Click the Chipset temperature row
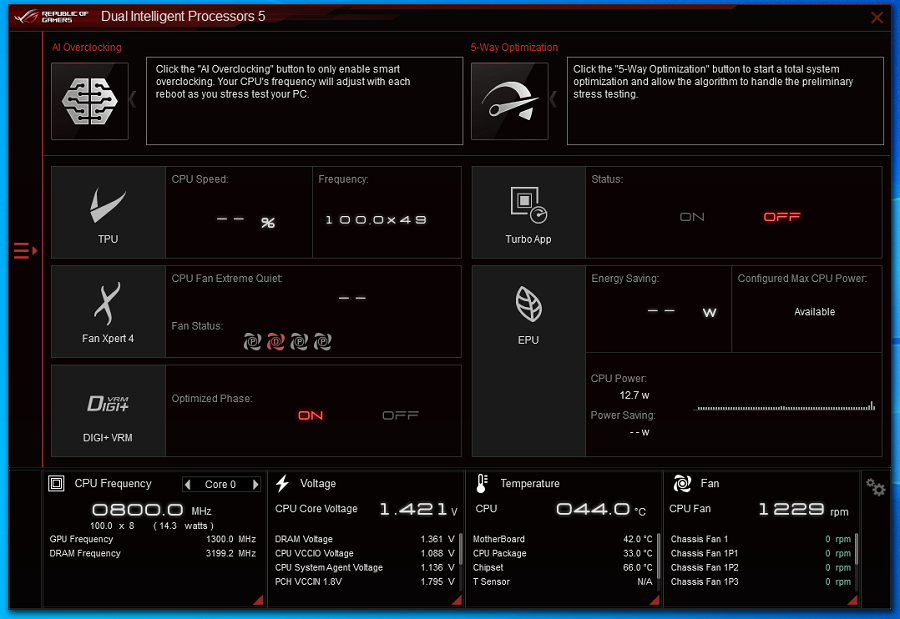 coord(562,568)
